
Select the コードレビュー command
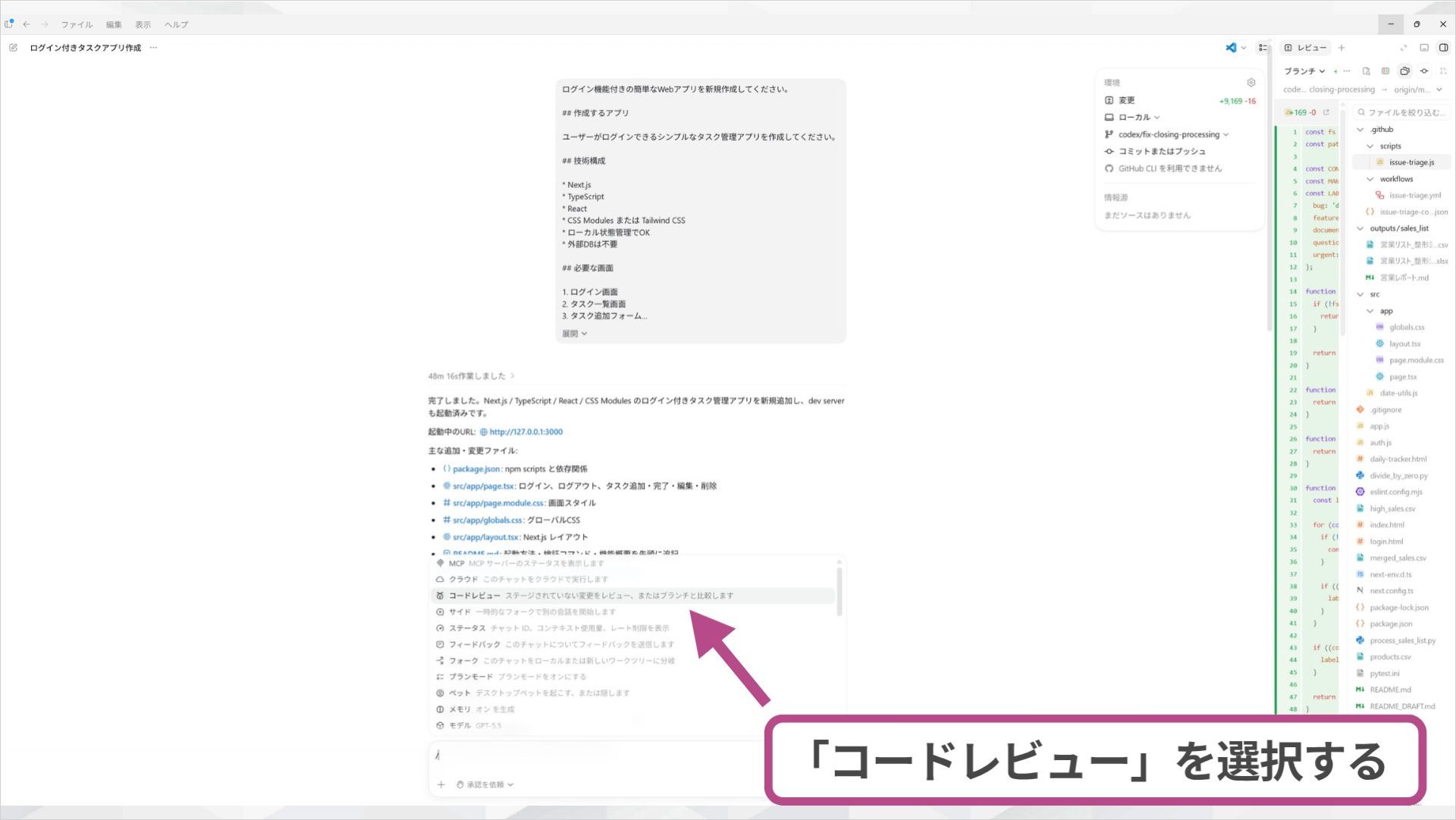633,596
